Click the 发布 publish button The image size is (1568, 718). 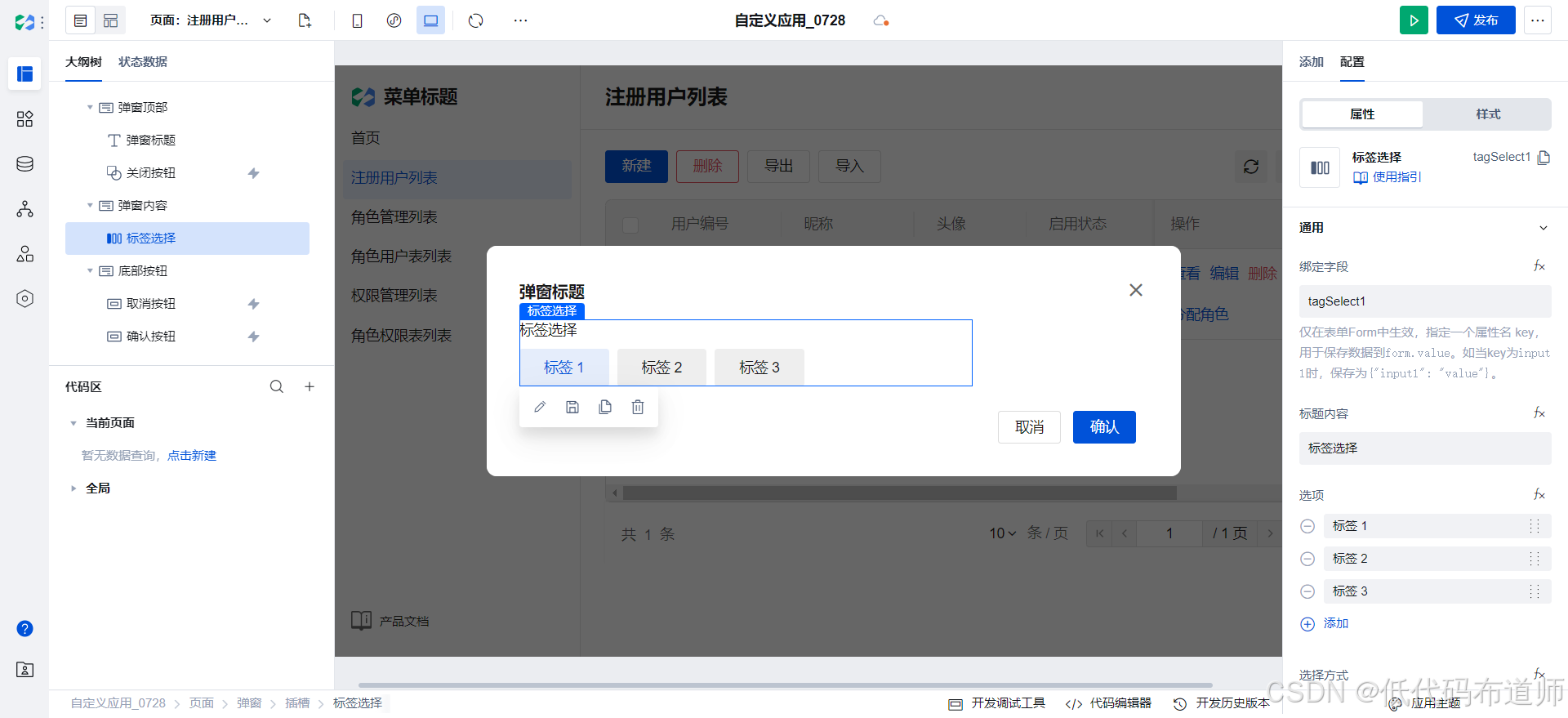click(x=1476, y=20)
